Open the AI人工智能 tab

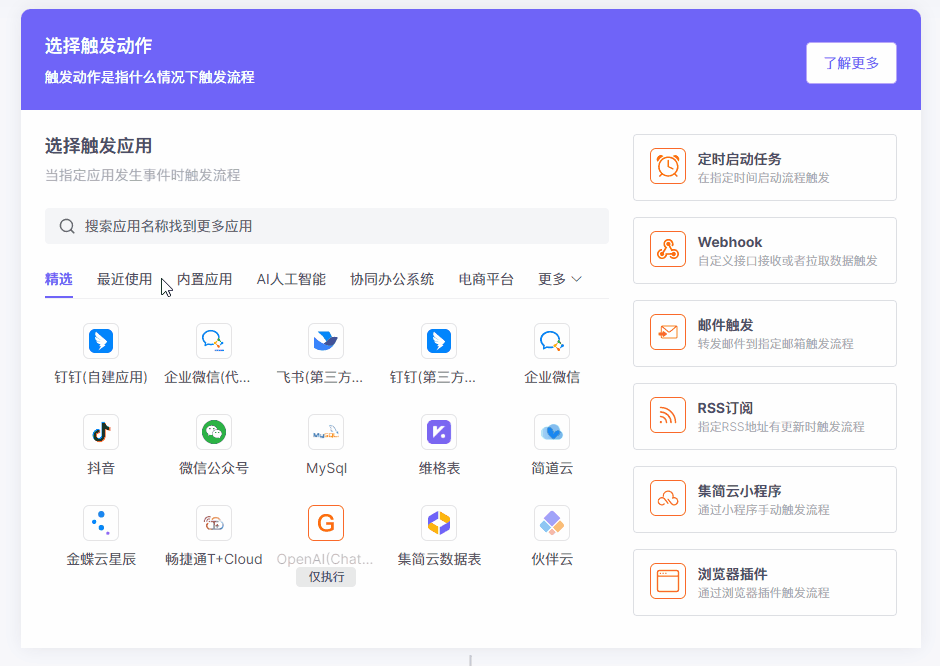[x=291, y=279]
